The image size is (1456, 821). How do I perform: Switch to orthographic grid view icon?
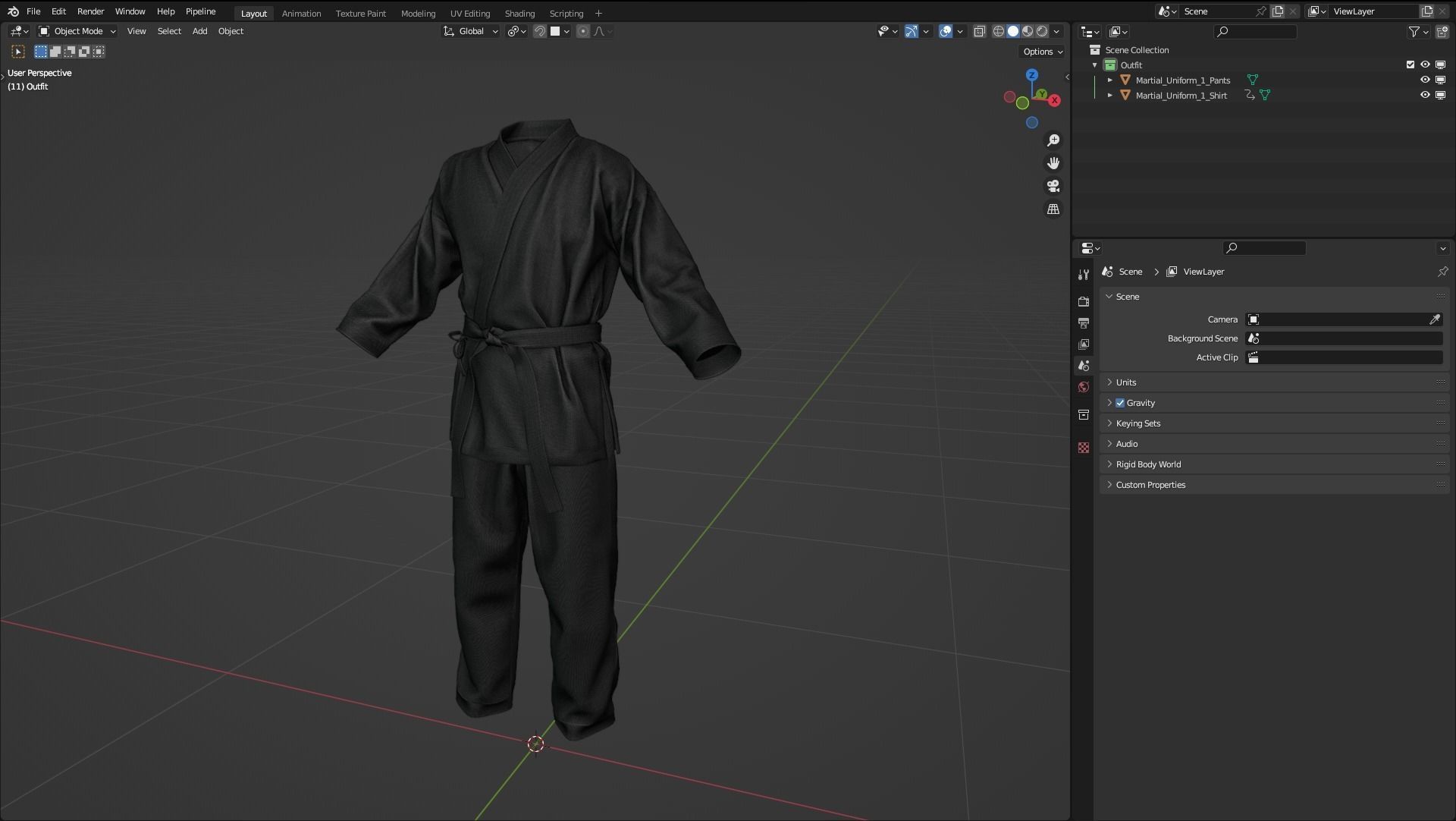[1053, 209]
